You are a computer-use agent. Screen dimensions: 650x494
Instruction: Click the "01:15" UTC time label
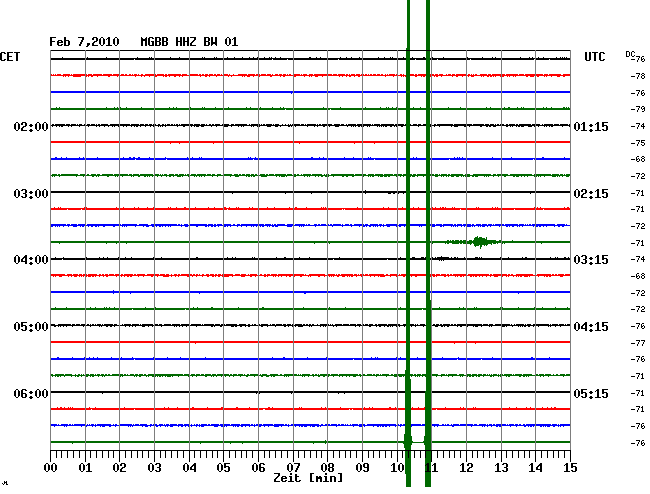click(x=591, y=126)
